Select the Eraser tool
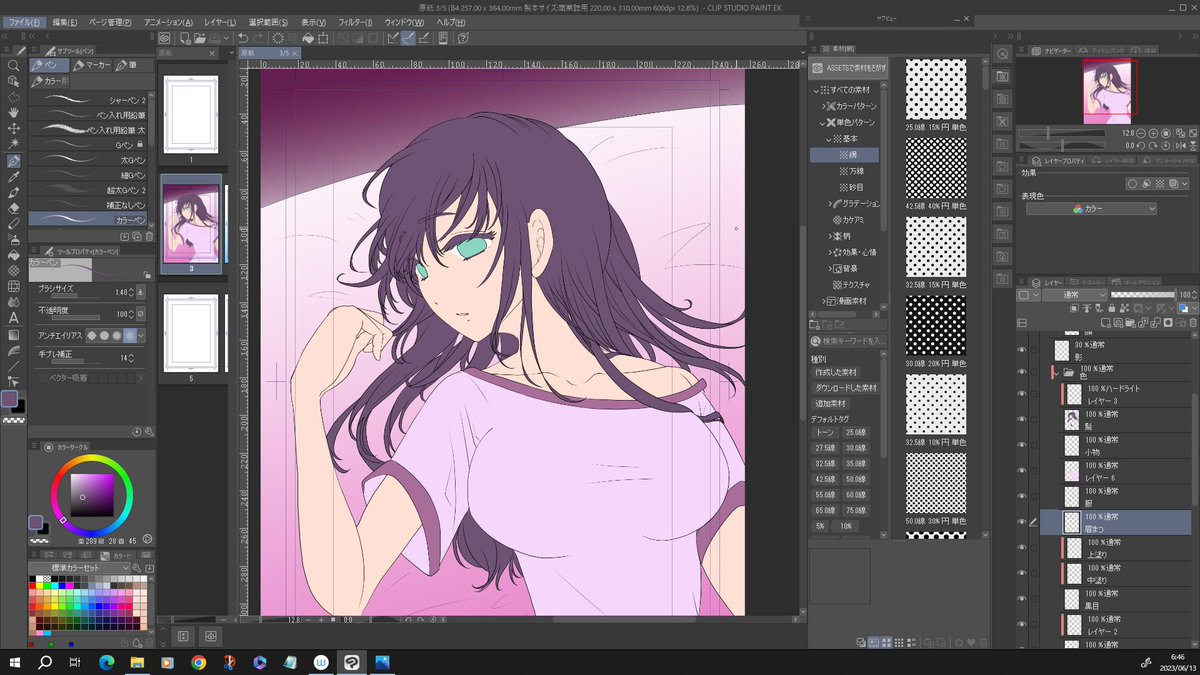1200x675 pixels. [x=14, y=207]
